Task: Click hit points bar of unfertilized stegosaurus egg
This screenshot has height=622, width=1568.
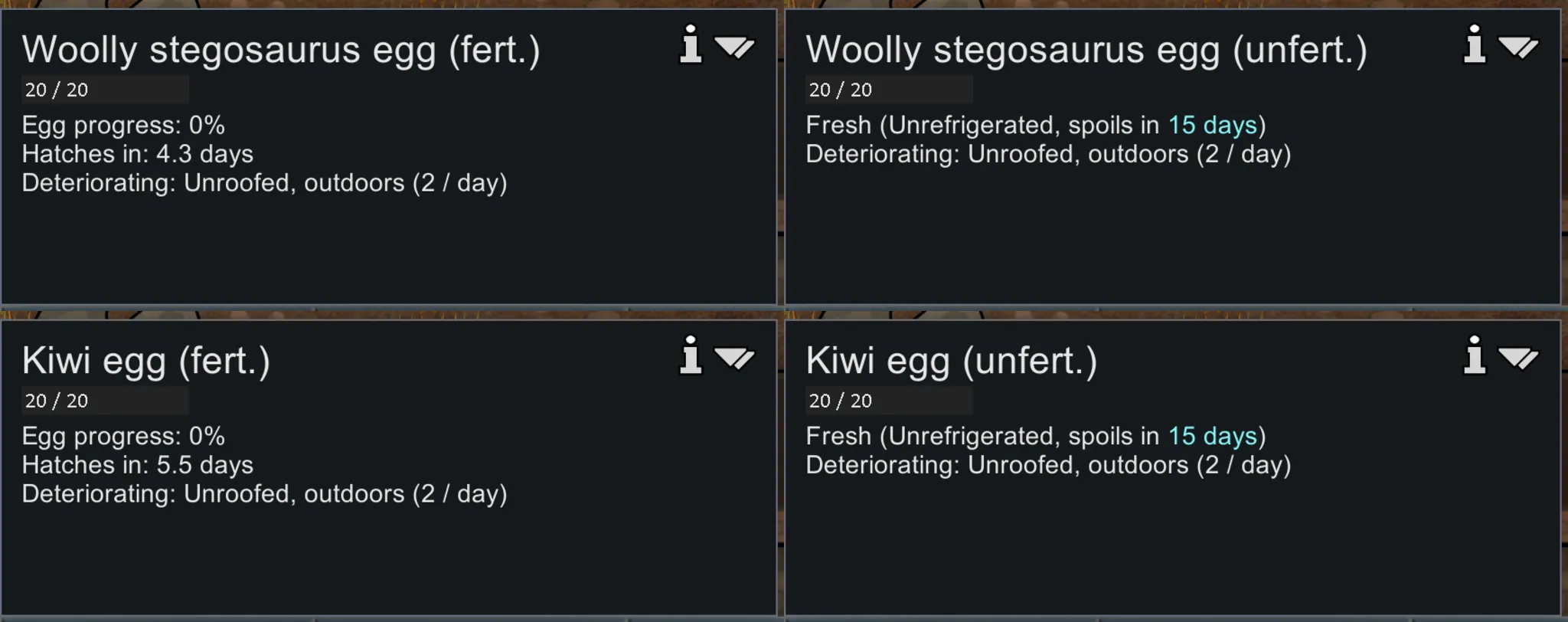Action: point(889,90)
